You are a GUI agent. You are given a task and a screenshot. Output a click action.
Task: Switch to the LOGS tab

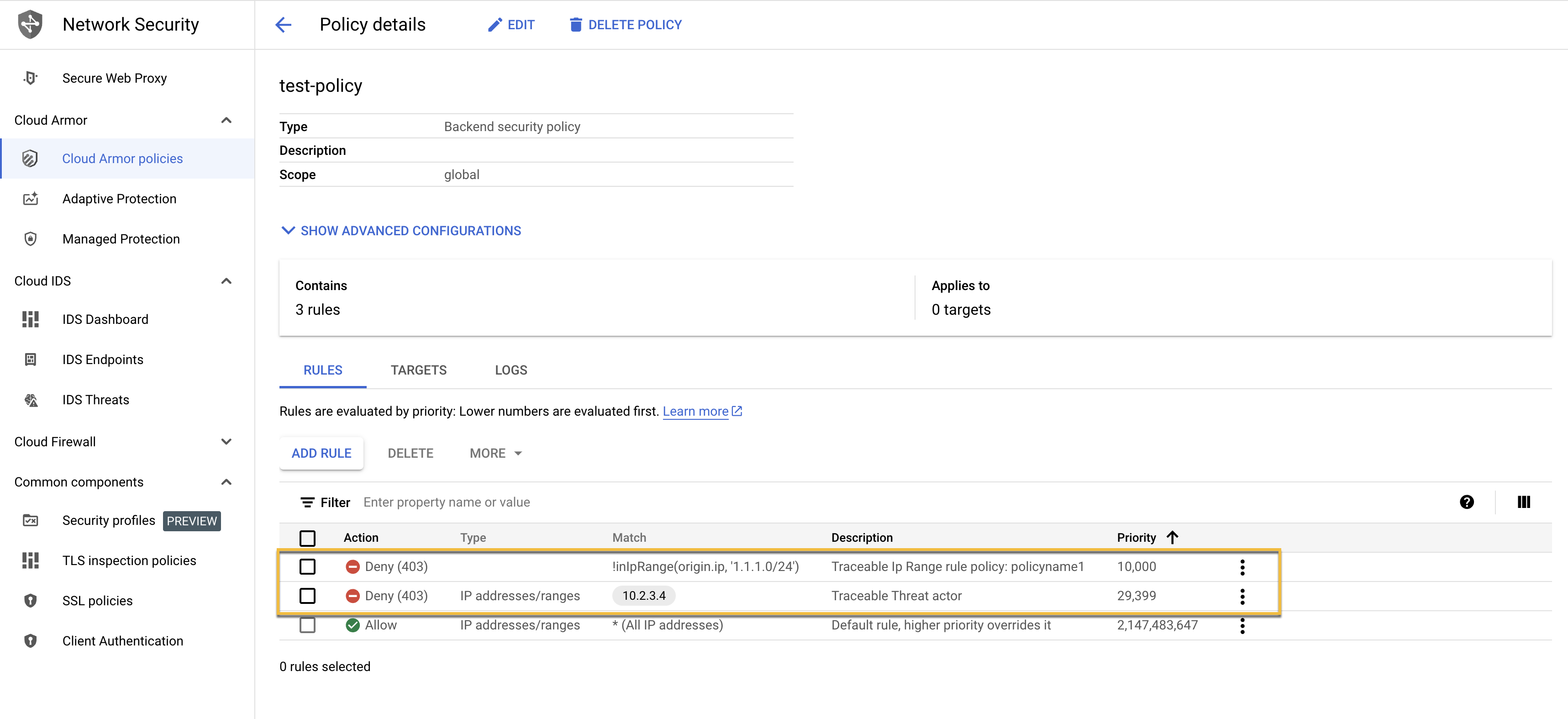(x=511, y=370)
